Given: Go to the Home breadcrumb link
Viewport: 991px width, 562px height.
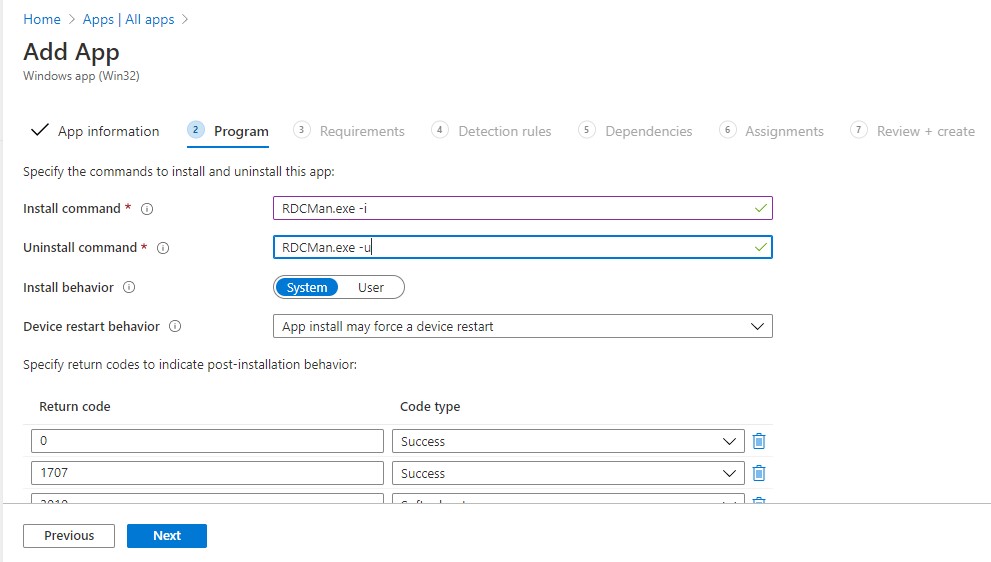Looking at the screenshot, I should [x=42, y=19].
